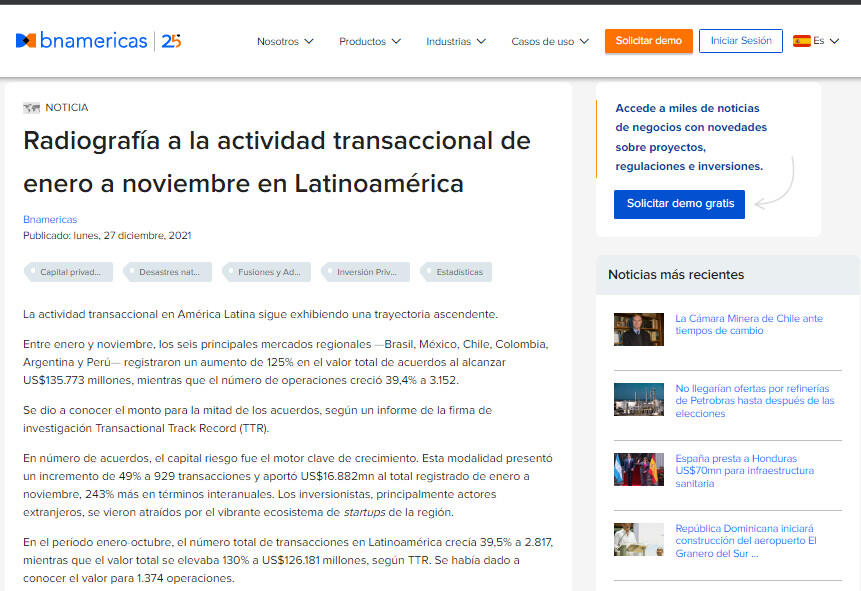This screenshot has width=861, height=591.
Task: Click the Petrobras refinery news thumbnail
Action: [638, 399]
